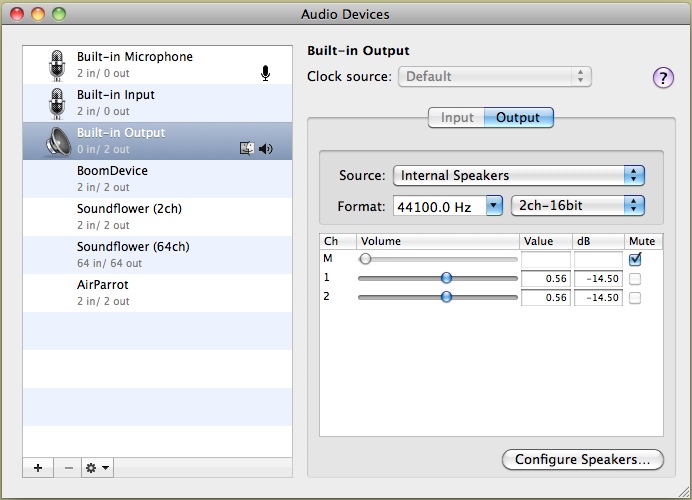Mute channel 1 with its checkbox
692x500 pixels.
click(x=635, y=278)
